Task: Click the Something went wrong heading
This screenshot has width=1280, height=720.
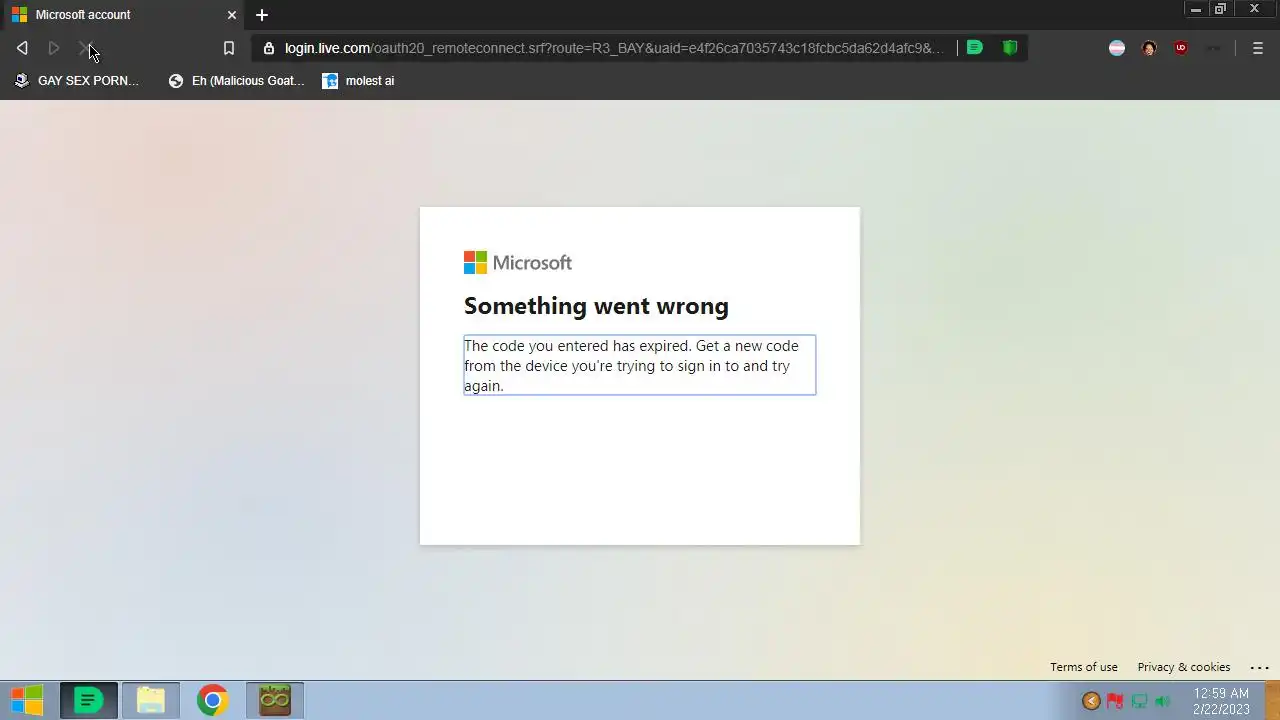Action: coord(596,306)
